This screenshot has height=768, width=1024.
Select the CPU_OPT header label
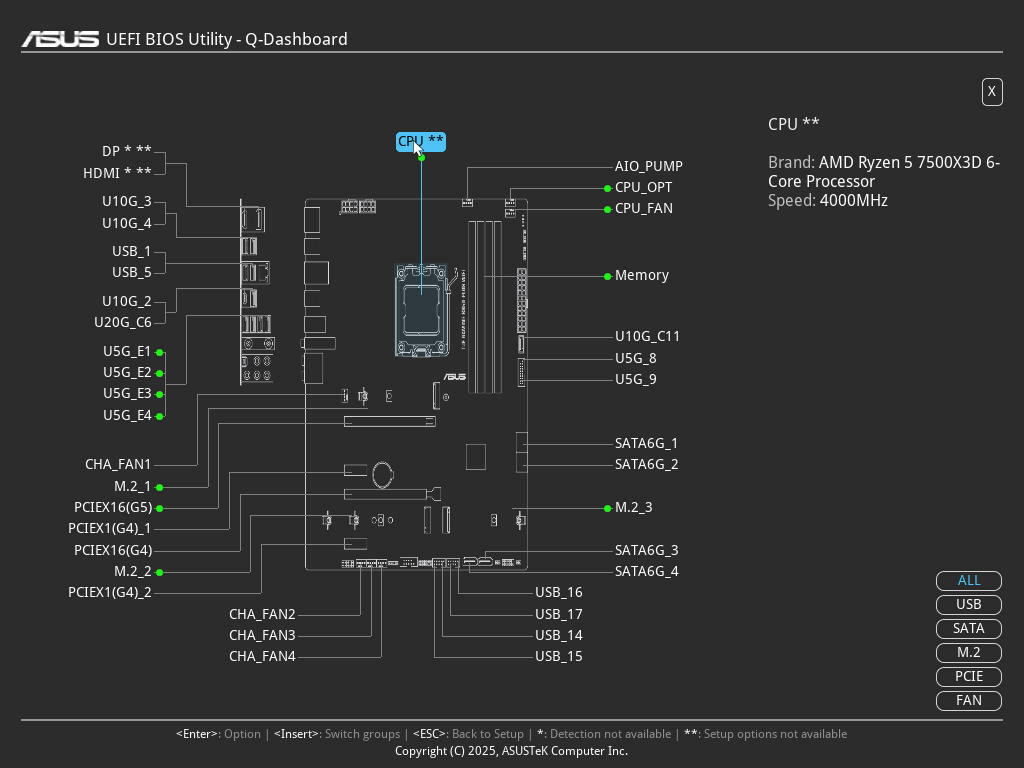pyautogui.click(x=643, y=188)
